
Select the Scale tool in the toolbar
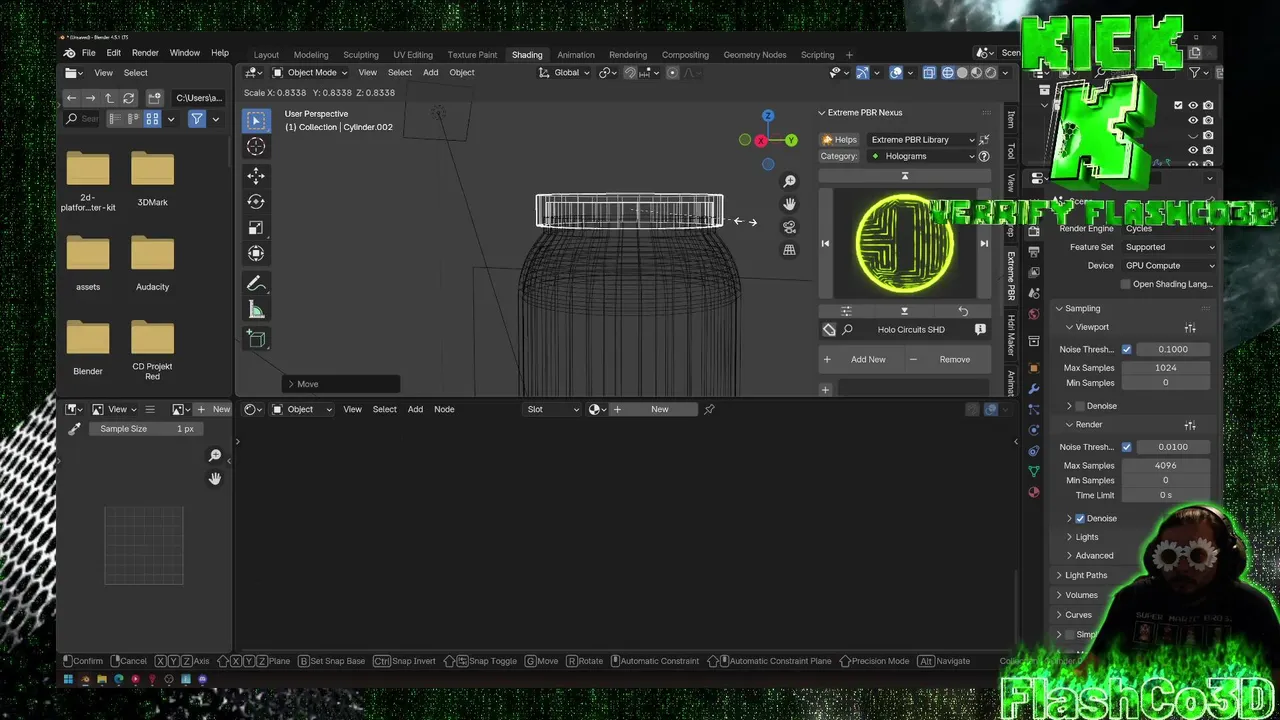256,228
